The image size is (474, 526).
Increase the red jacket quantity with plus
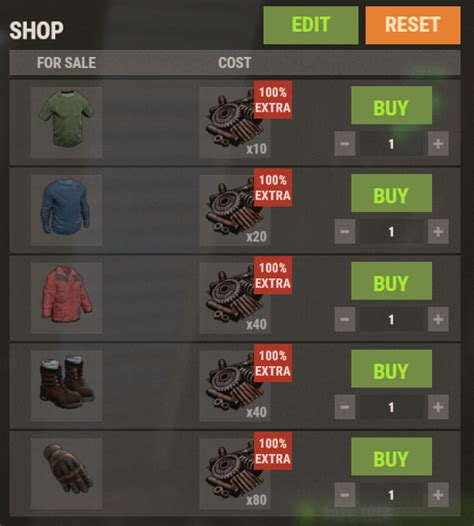coord(438,319)
